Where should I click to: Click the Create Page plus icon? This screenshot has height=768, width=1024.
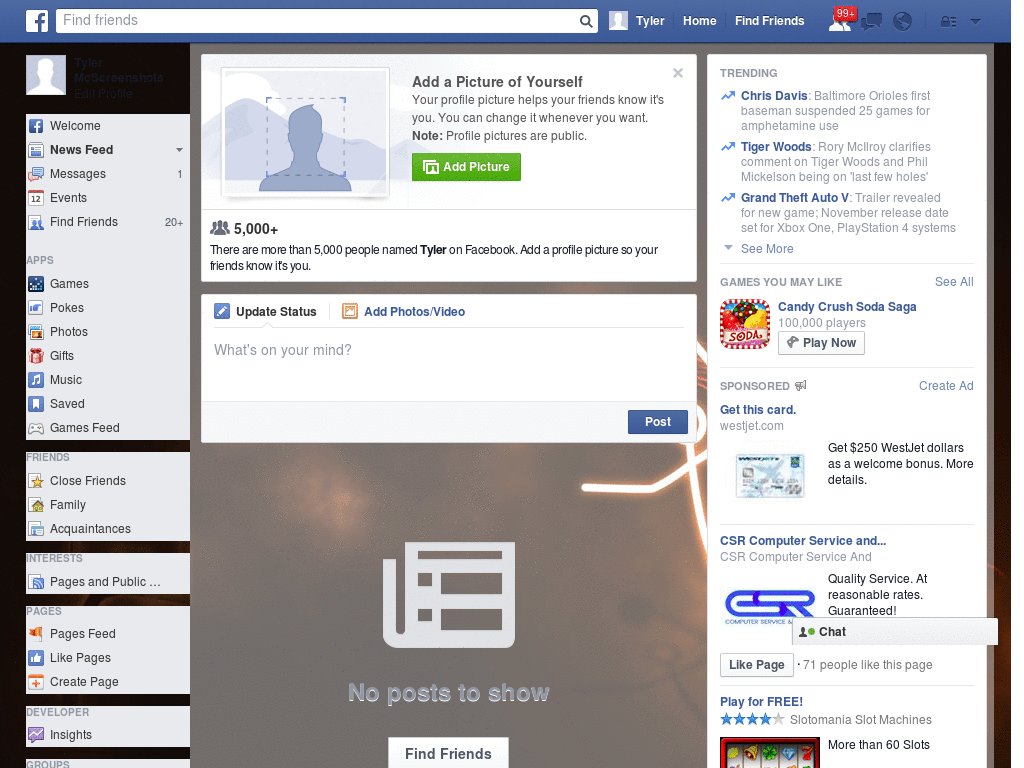click(x=36, y=682)
